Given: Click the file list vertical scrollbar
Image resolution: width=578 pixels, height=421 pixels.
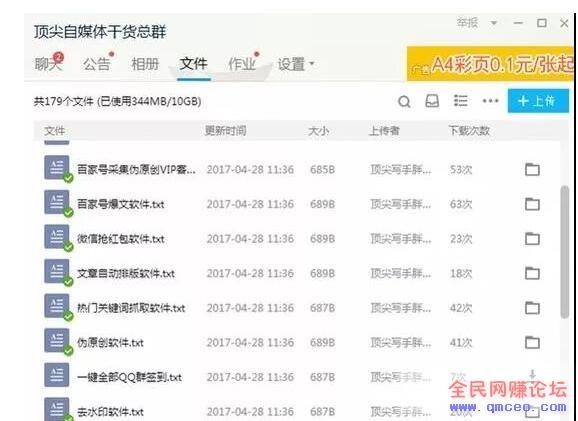Looking at the screenshot, I should [x=564, y=252].
